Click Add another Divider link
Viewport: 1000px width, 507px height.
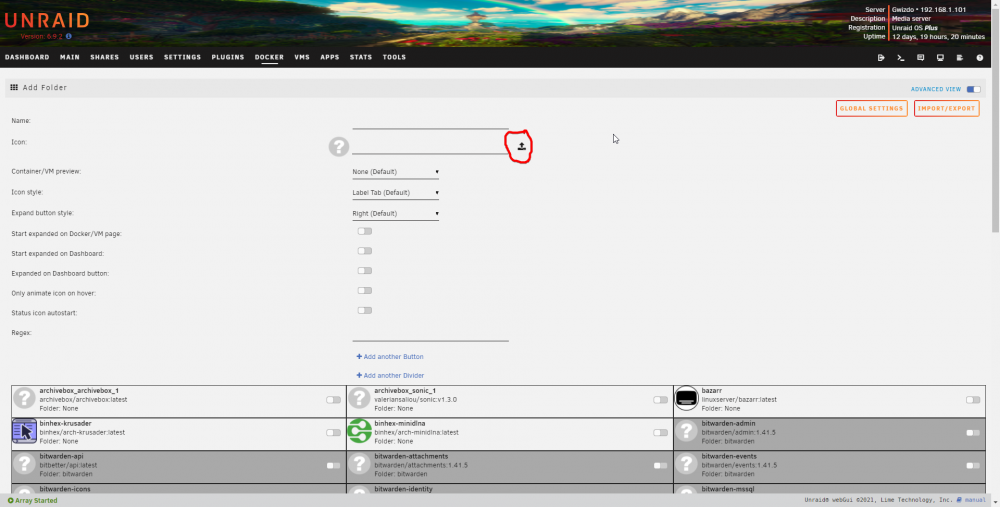[x=390, y=376]
